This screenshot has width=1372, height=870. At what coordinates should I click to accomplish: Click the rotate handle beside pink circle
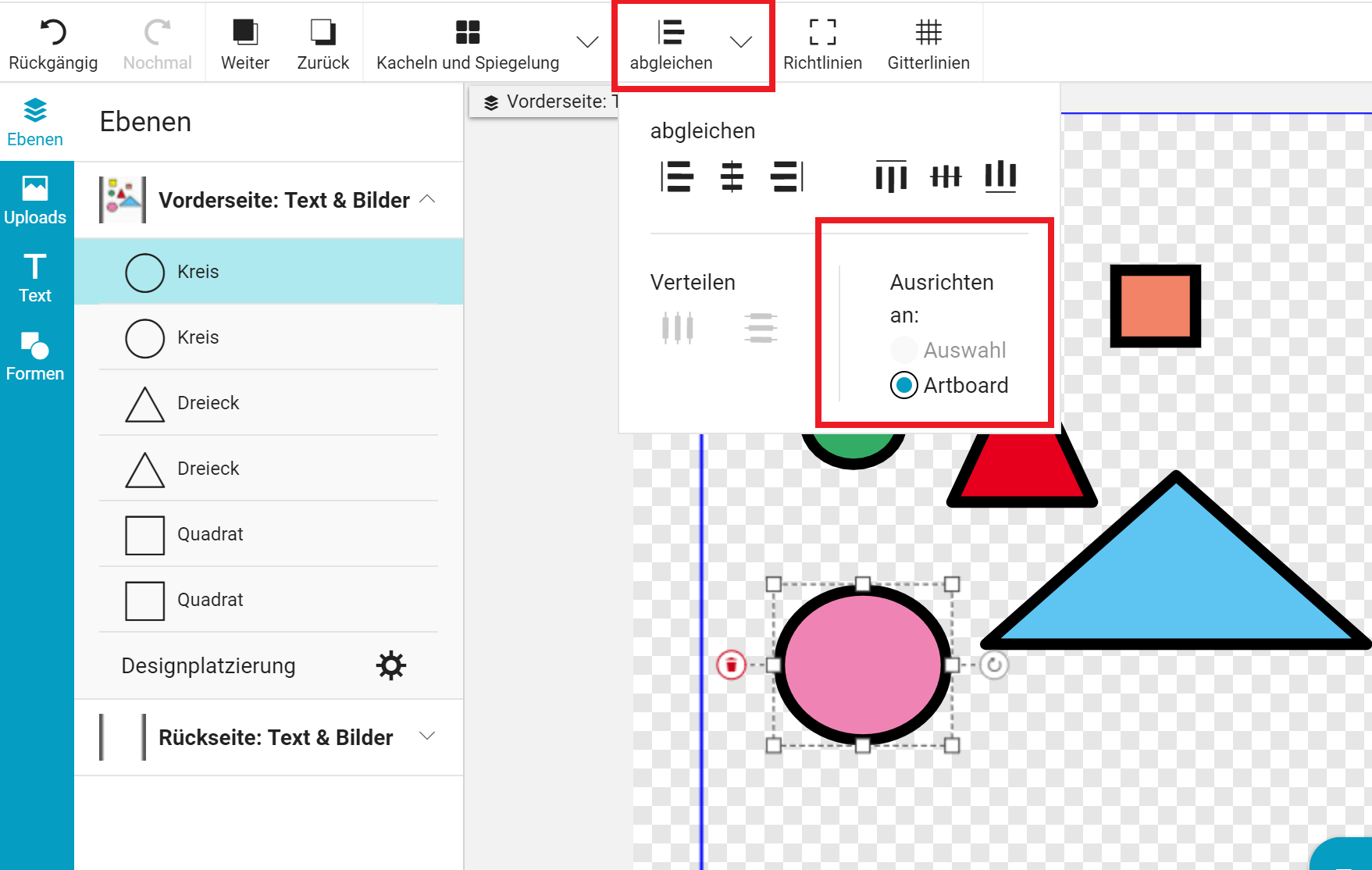[994, 665]
